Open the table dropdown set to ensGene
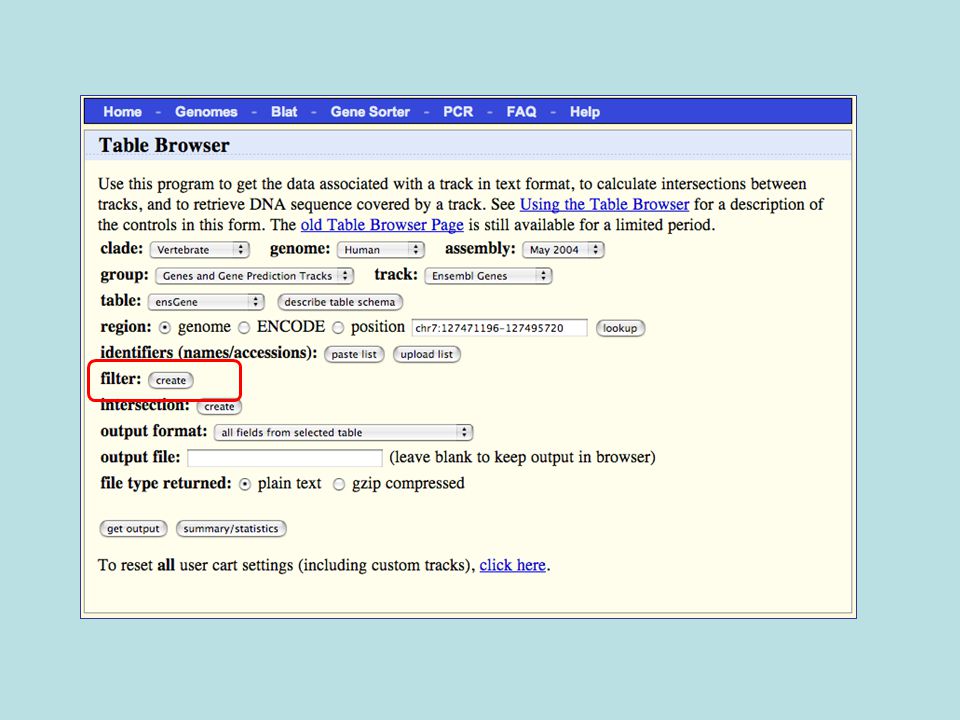 click(x=206, y=302)
